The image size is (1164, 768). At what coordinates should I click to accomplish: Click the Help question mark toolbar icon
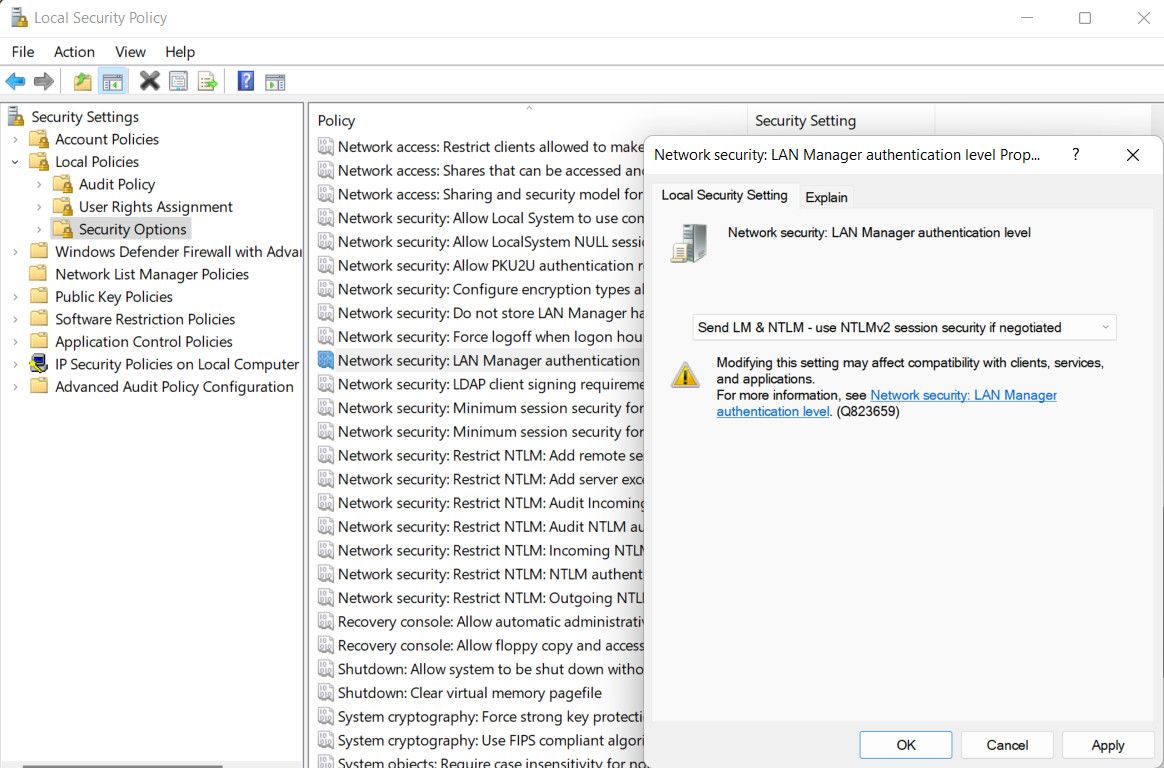pos(245,80)
